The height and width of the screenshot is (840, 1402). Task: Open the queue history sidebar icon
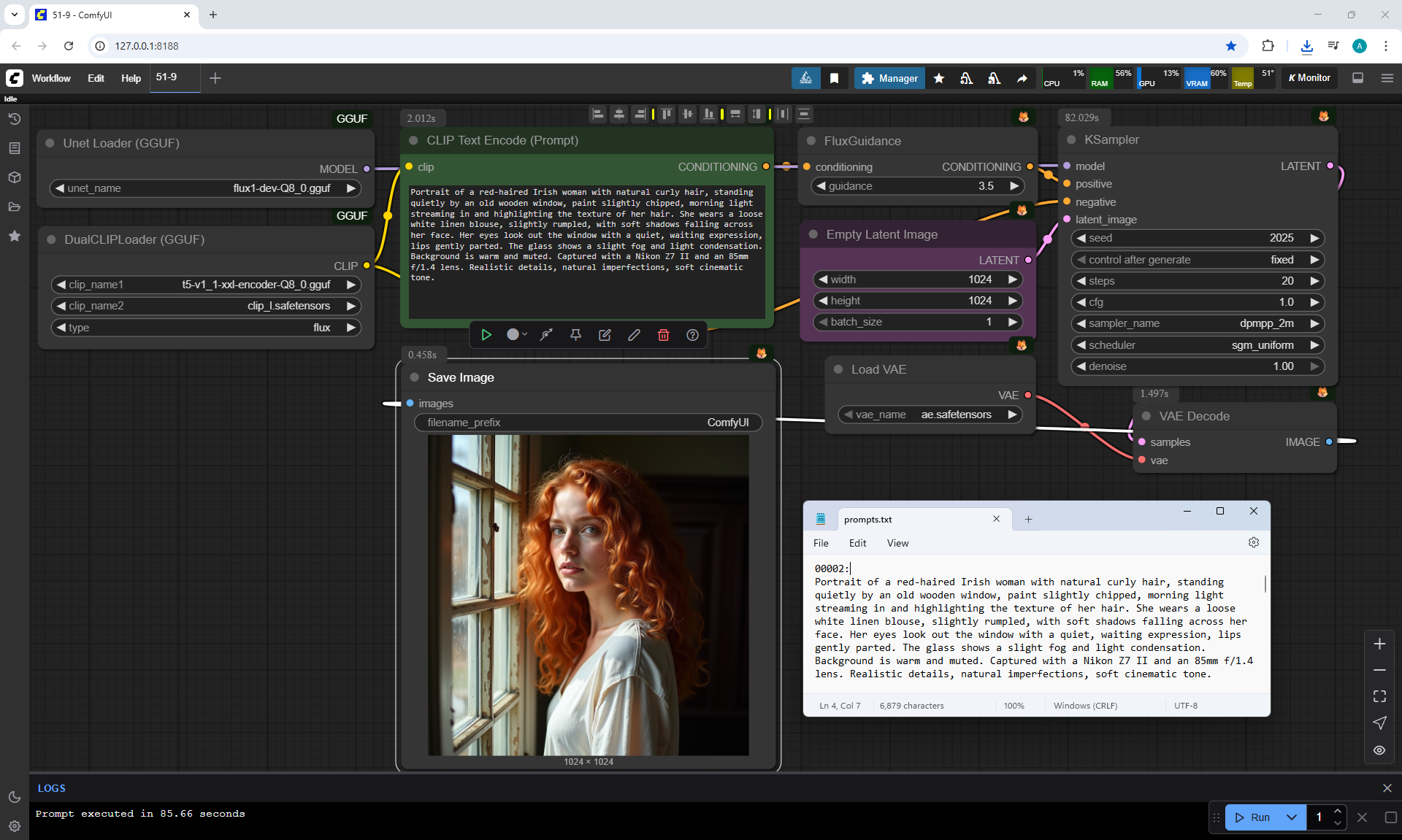click(14, 119)
